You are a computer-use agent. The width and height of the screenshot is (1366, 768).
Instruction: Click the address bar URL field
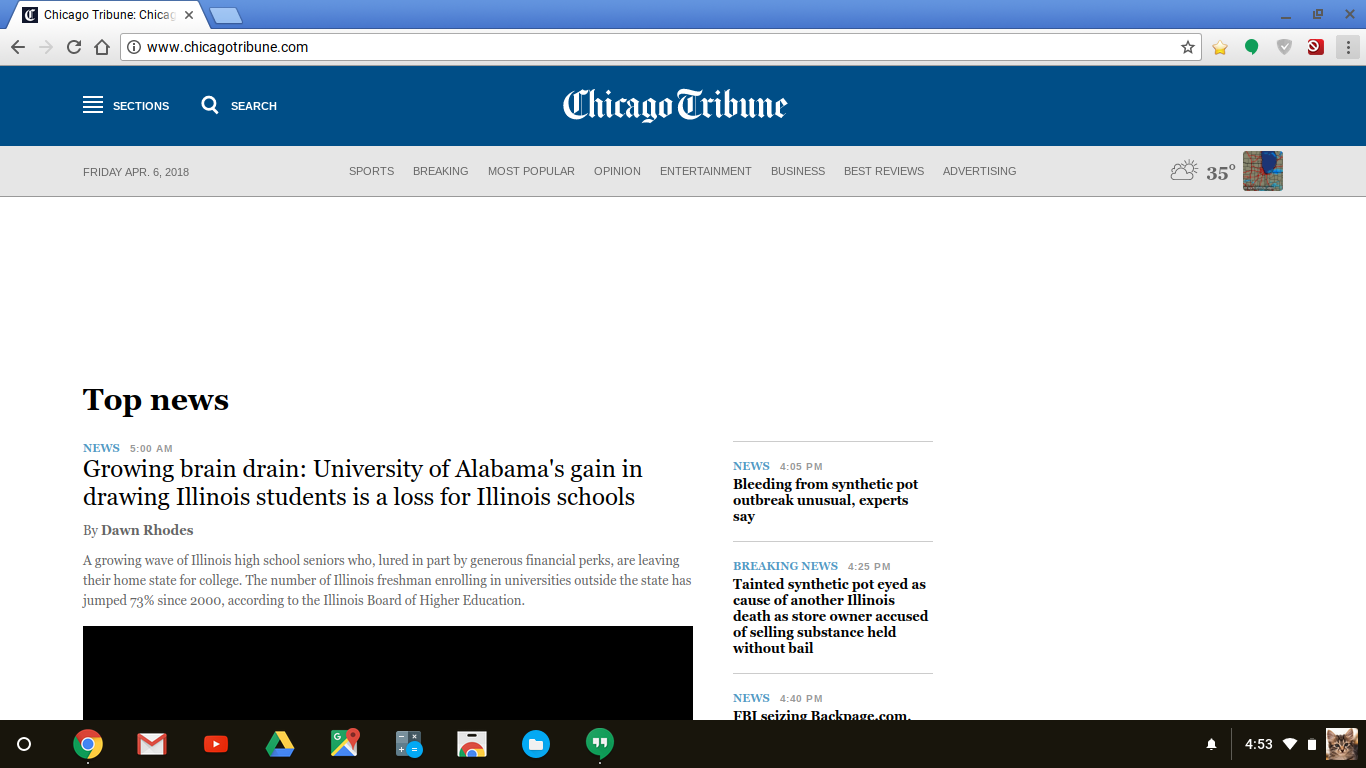[660, 47]
